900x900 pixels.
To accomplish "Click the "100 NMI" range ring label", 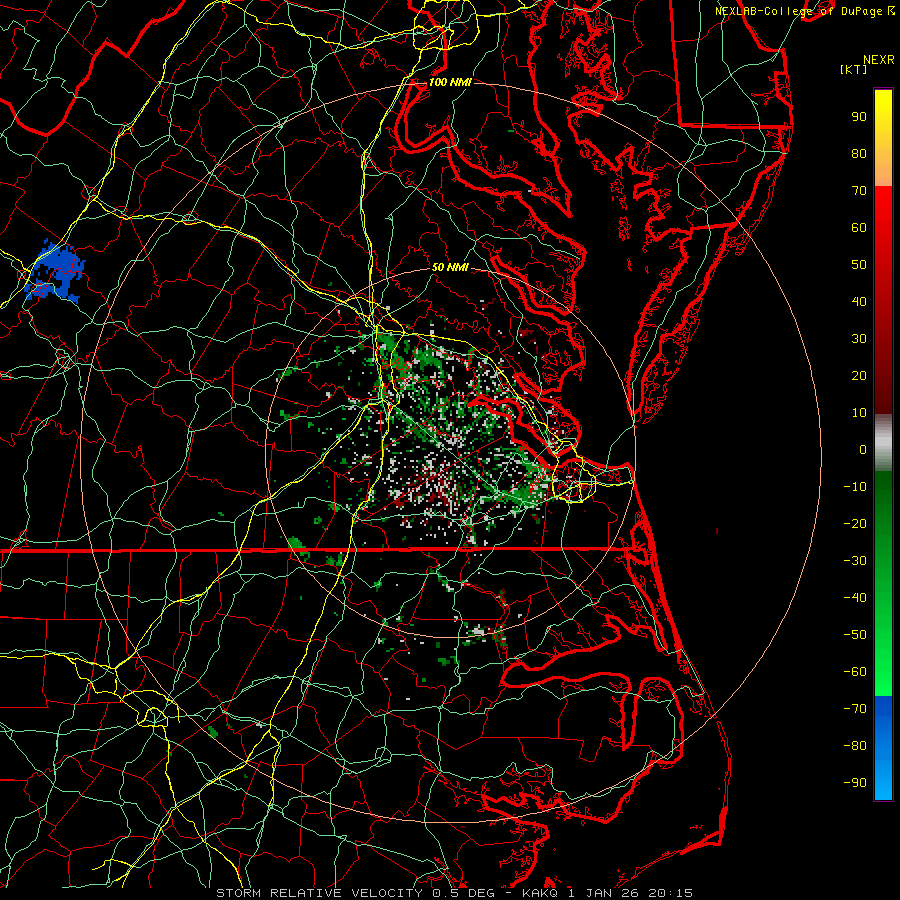I will point(450,82).
